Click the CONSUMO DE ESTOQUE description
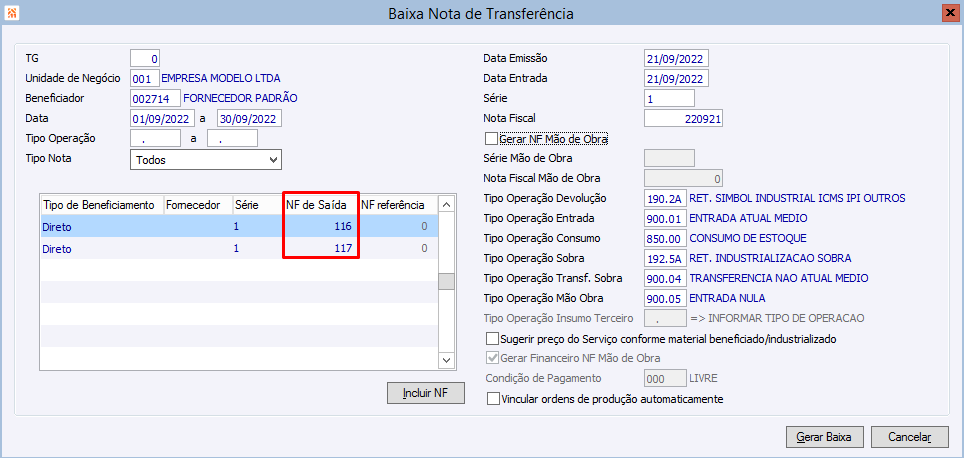Viewport: 964px width, 458px height. point(748,237)
